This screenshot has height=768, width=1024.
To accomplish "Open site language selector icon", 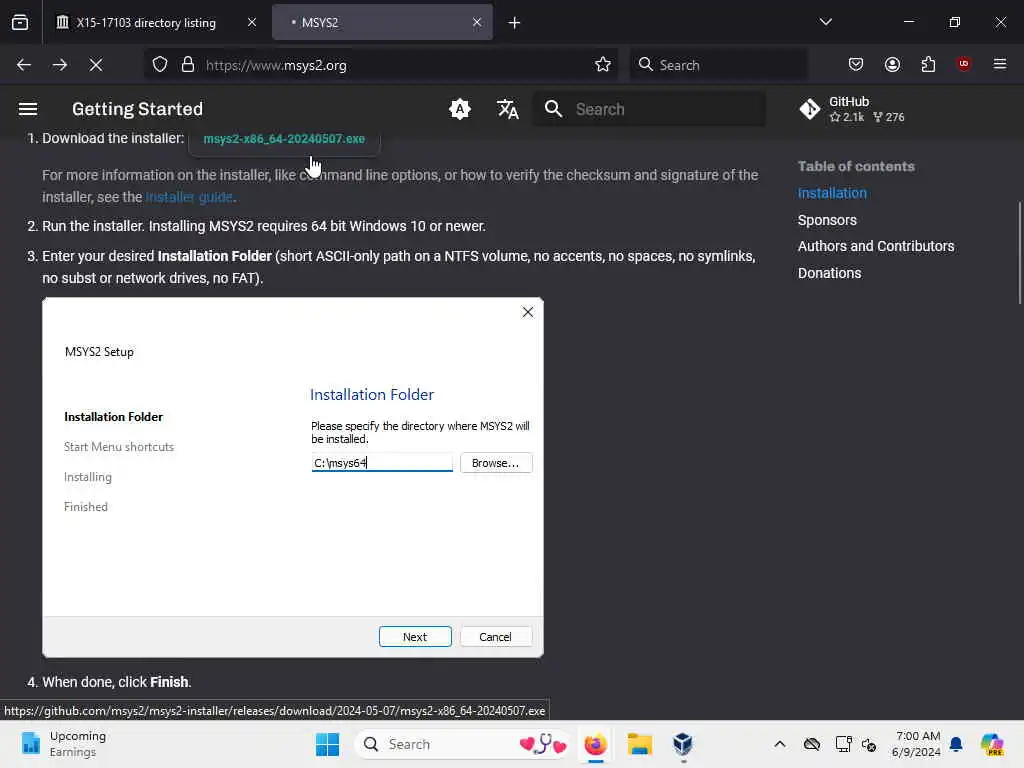I will coord(507,109).
